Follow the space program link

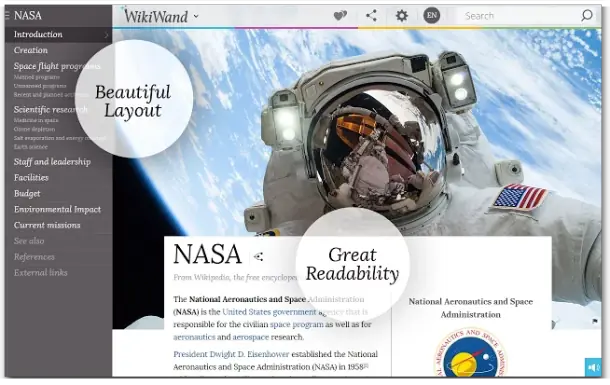tap(296, 324)
